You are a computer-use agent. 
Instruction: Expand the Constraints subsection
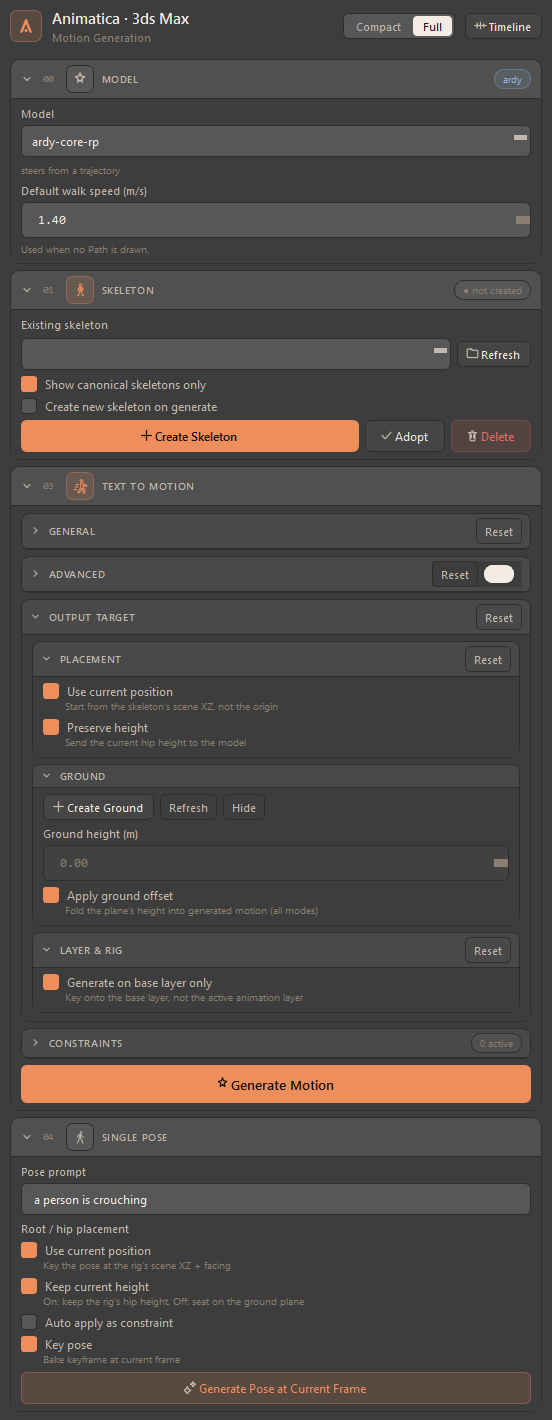click(36, 1043)
